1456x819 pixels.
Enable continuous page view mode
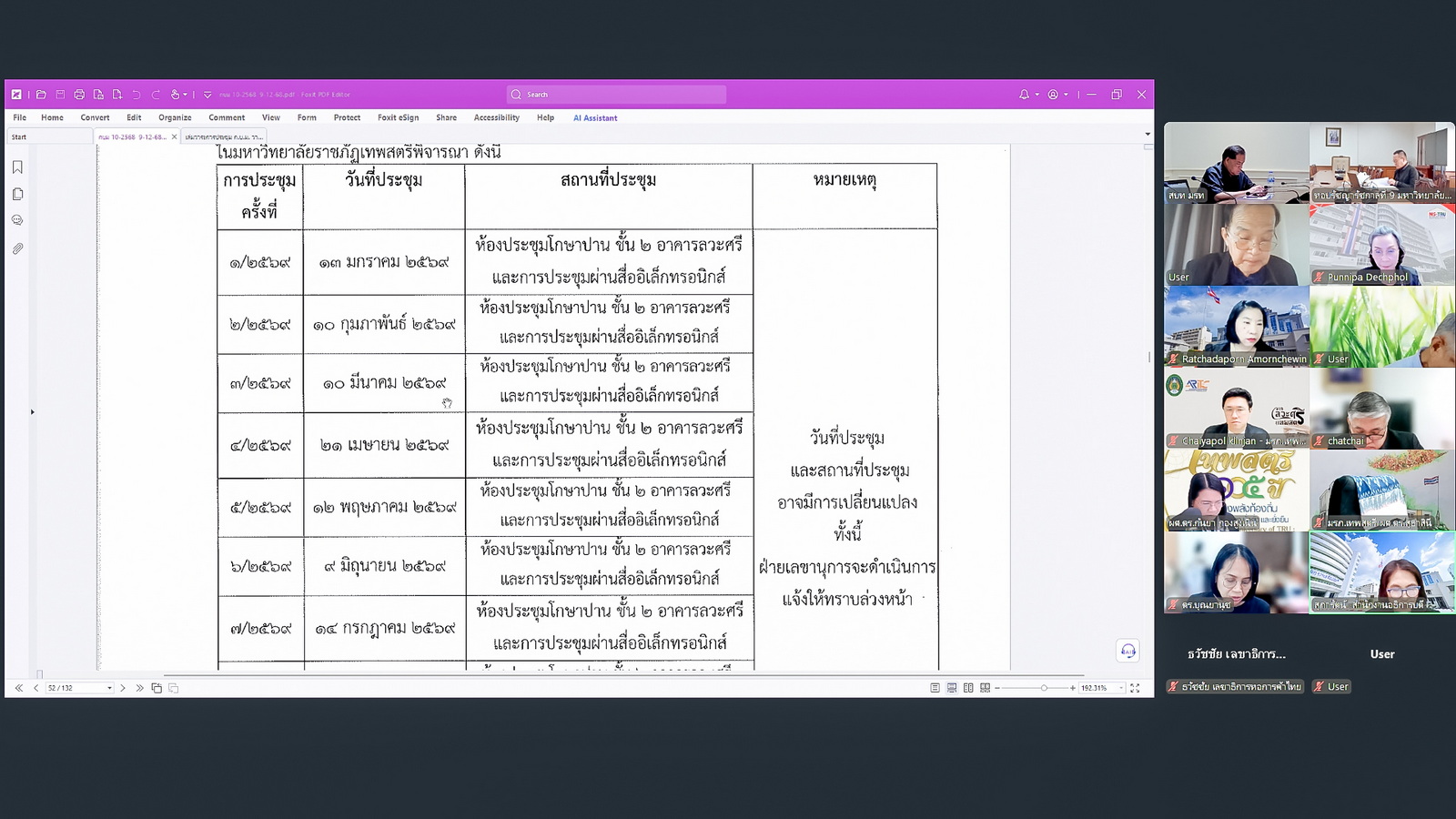[951, 688]
